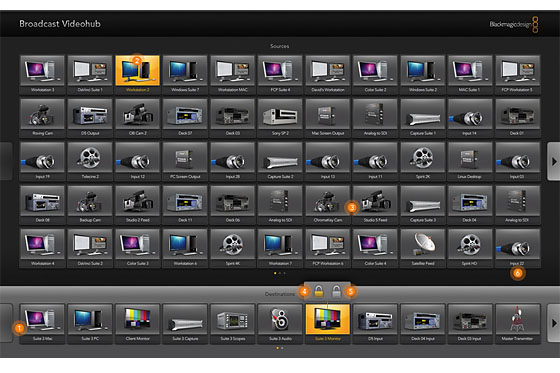Select the Workstation 7 source

[x=280, y=248]
